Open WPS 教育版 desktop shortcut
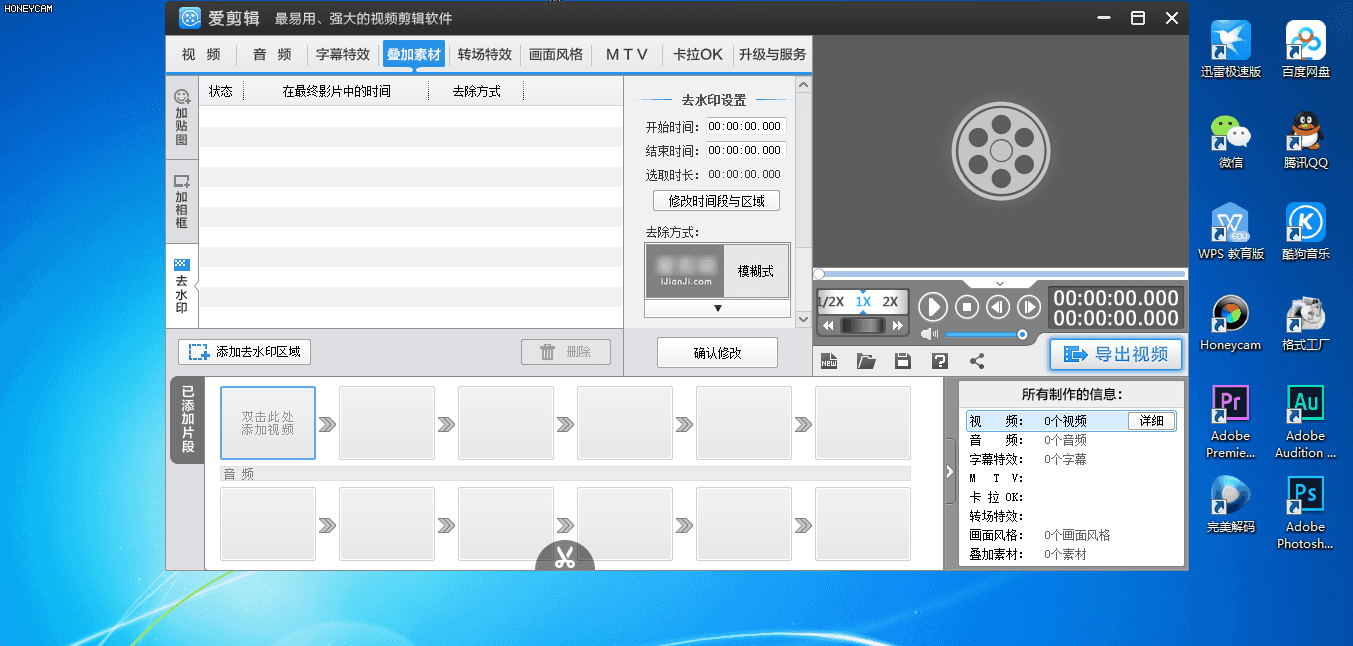 click(x=1231, y=230)
